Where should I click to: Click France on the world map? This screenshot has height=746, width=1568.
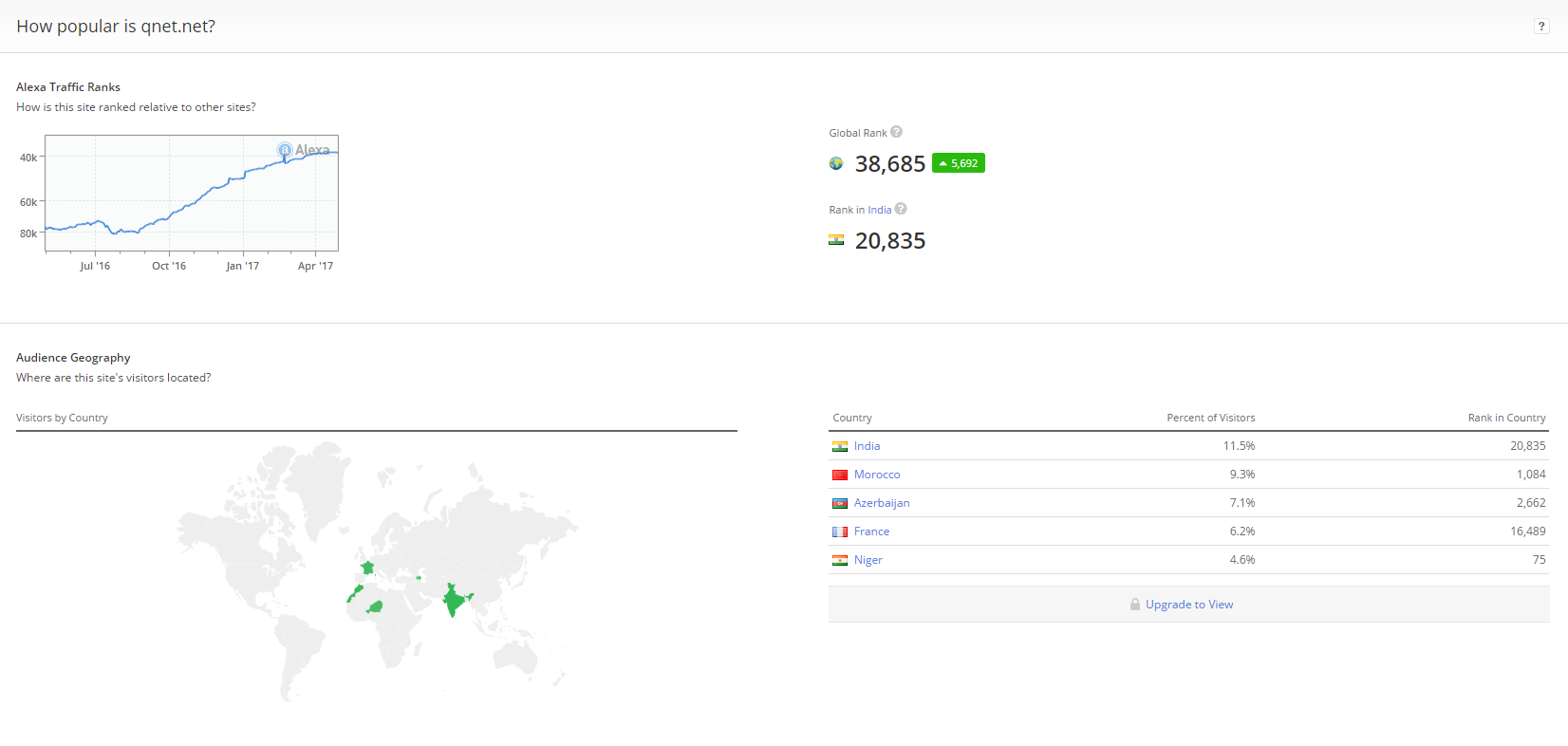(367, 568)
